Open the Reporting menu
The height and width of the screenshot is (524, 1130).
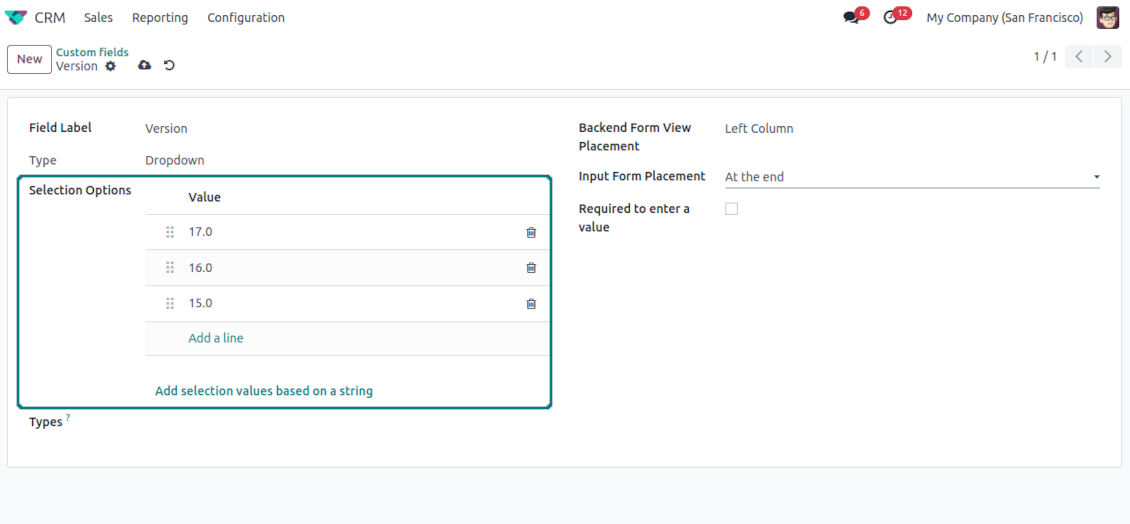[160, 18]
